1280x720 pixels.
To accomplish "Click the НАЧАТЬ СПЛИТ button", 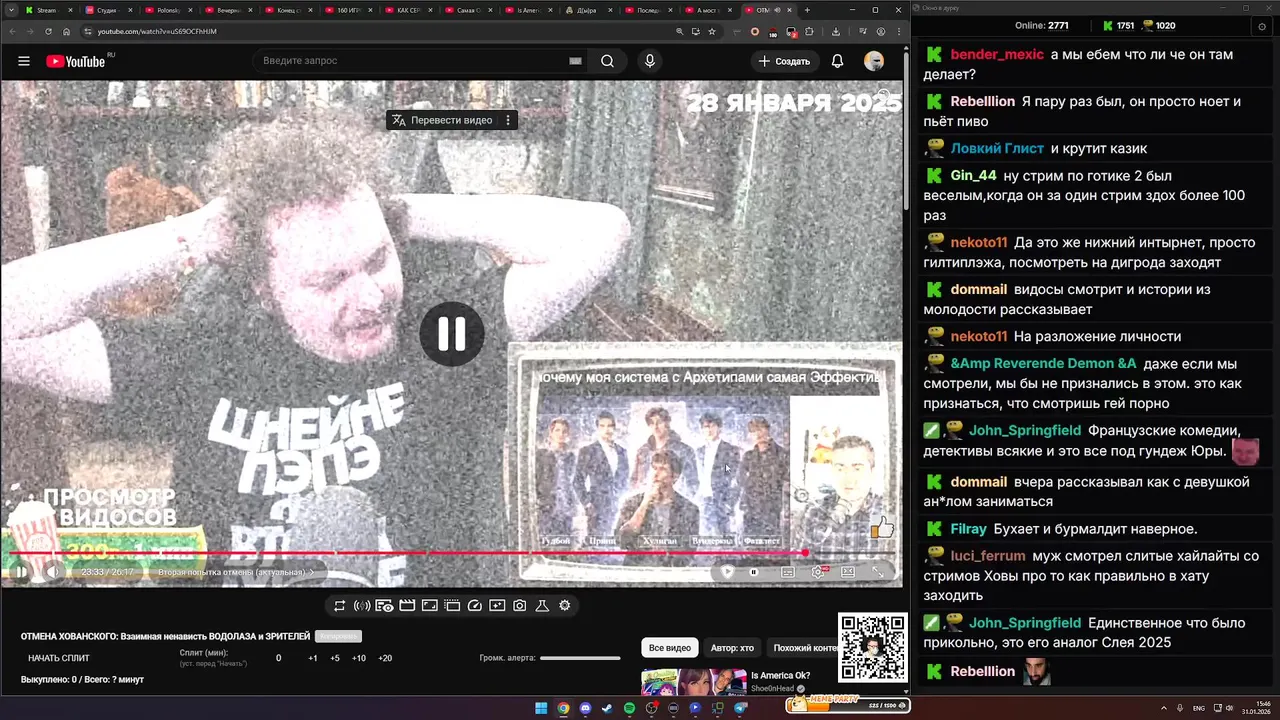I will [59, 658].
